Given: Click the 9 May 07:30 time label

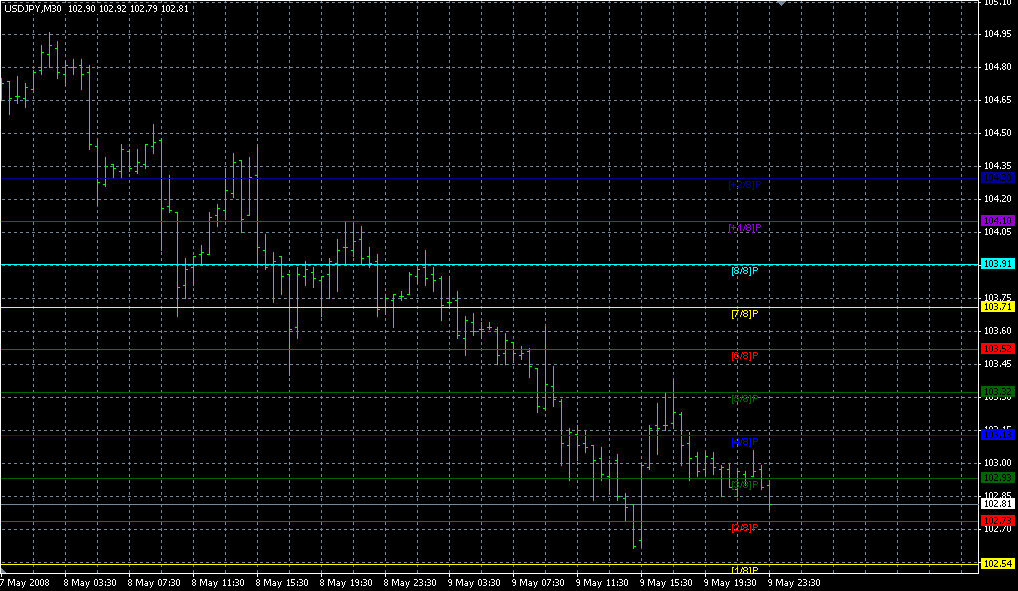Looking at the screenshot, I should click(x=538, y=582).
